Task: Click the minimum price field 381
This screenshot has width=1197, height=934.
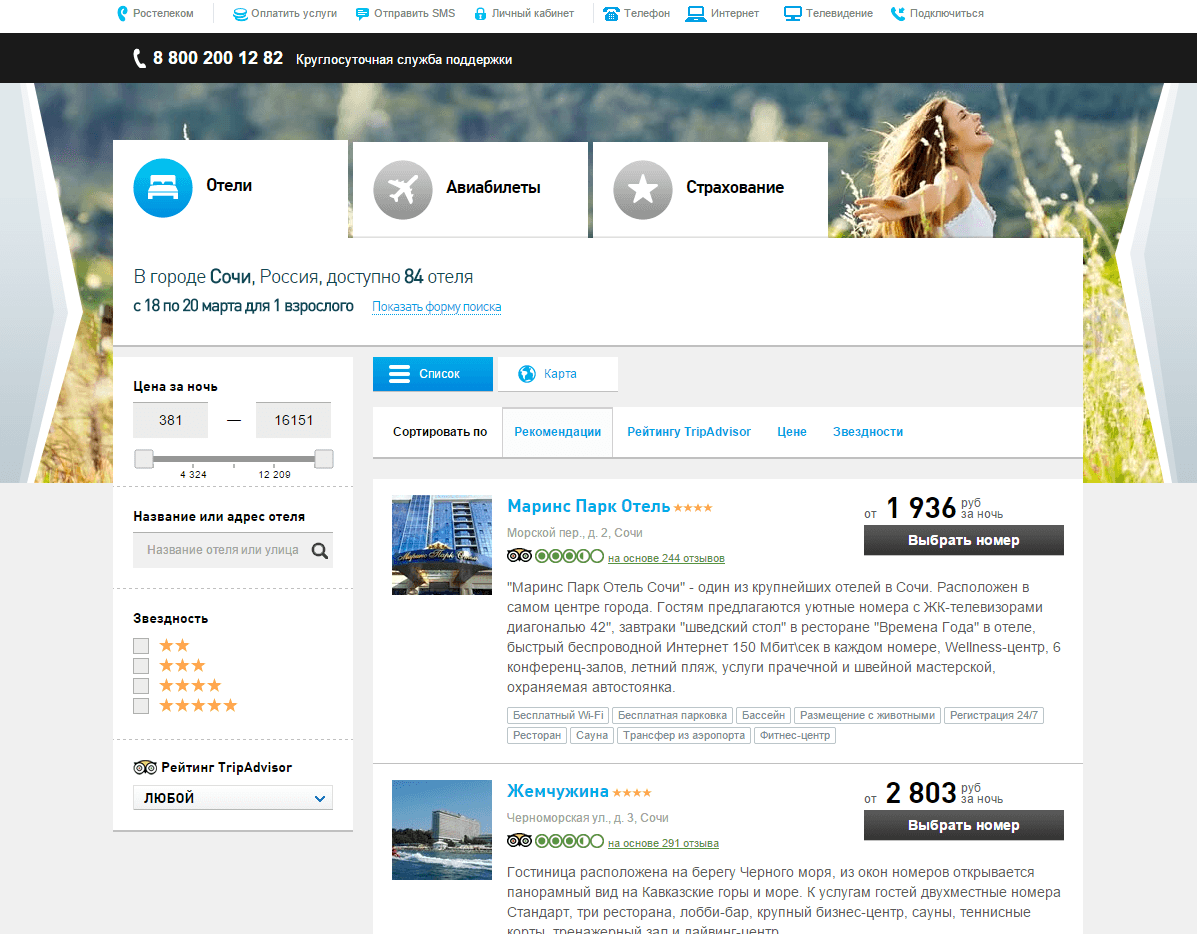Action: (170, 420)
